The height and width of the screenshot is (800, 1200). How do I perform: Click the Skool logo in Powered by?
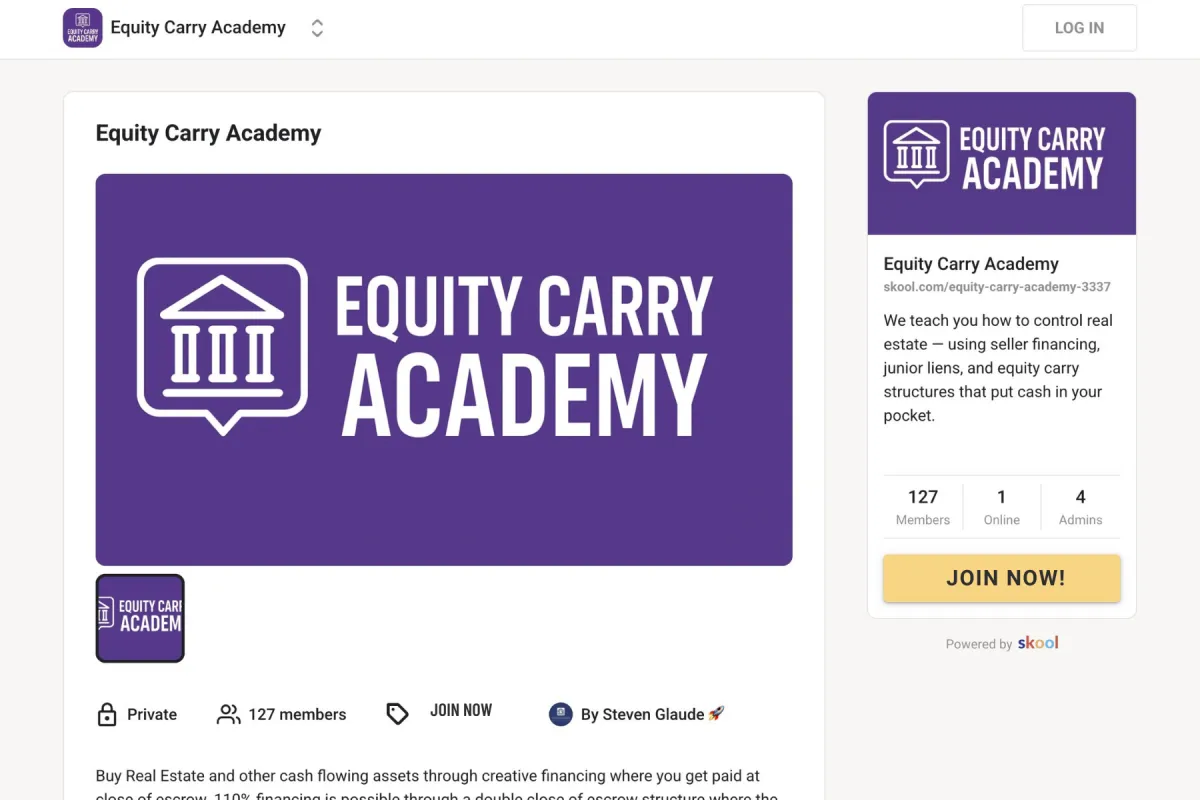click(x=1037, y=643)
